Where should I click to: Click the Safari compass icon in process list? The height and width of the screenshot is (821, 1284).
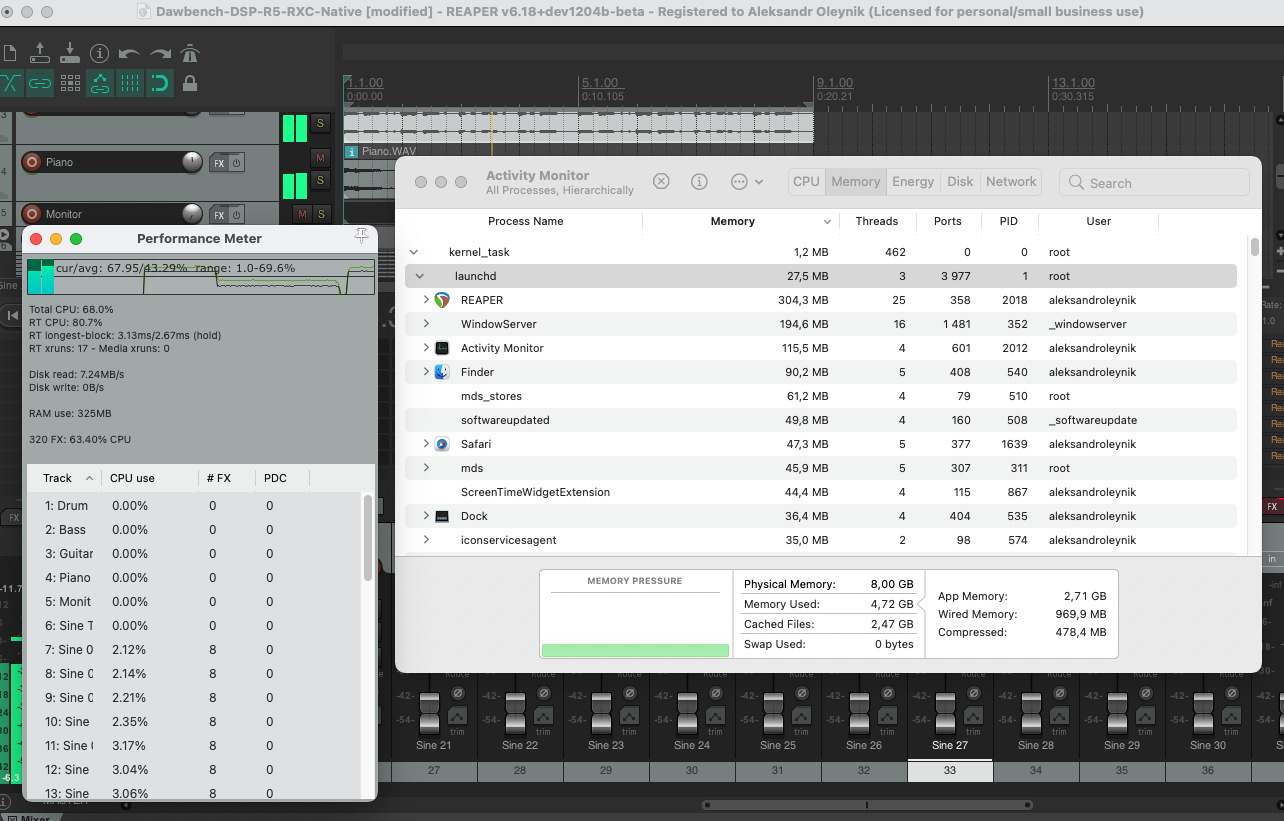point(442,444)
